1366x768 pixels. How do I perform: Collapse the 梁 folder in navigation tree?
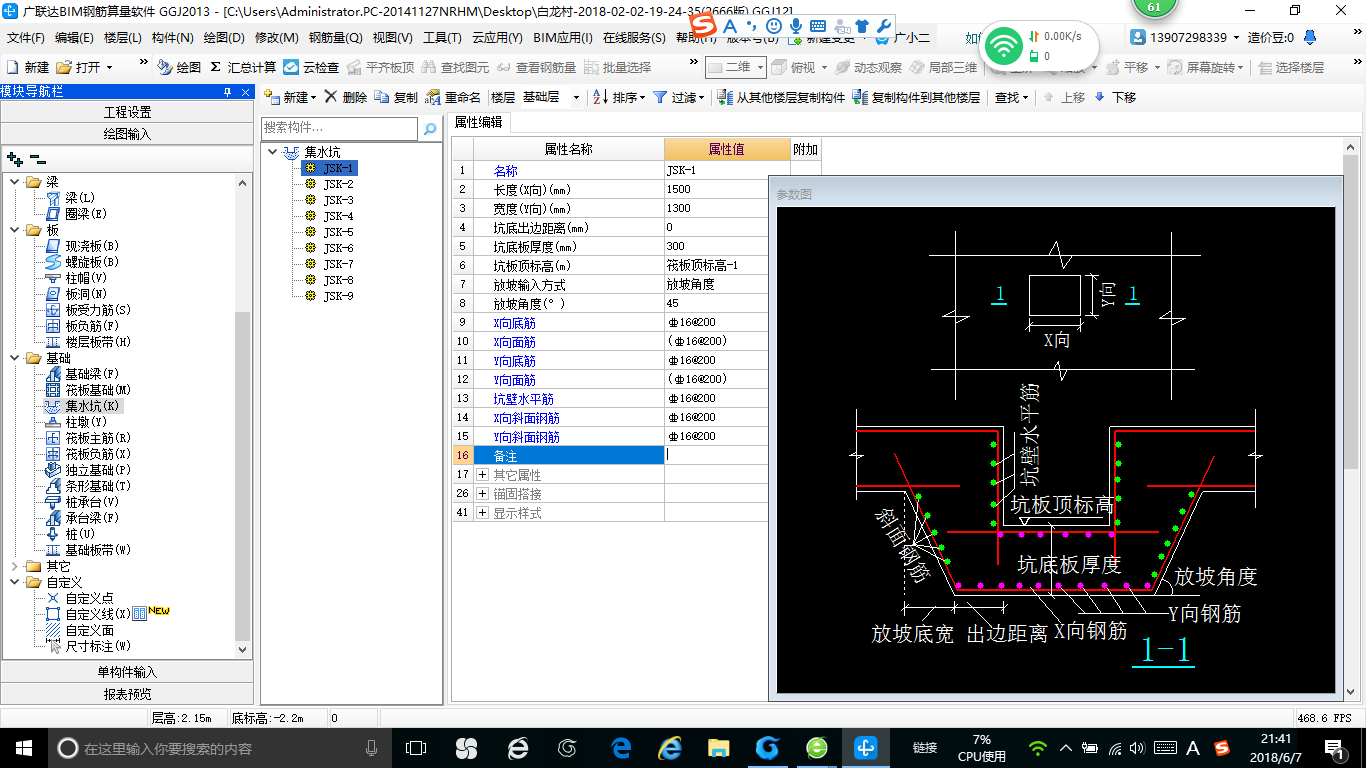[x=15, y=182]
